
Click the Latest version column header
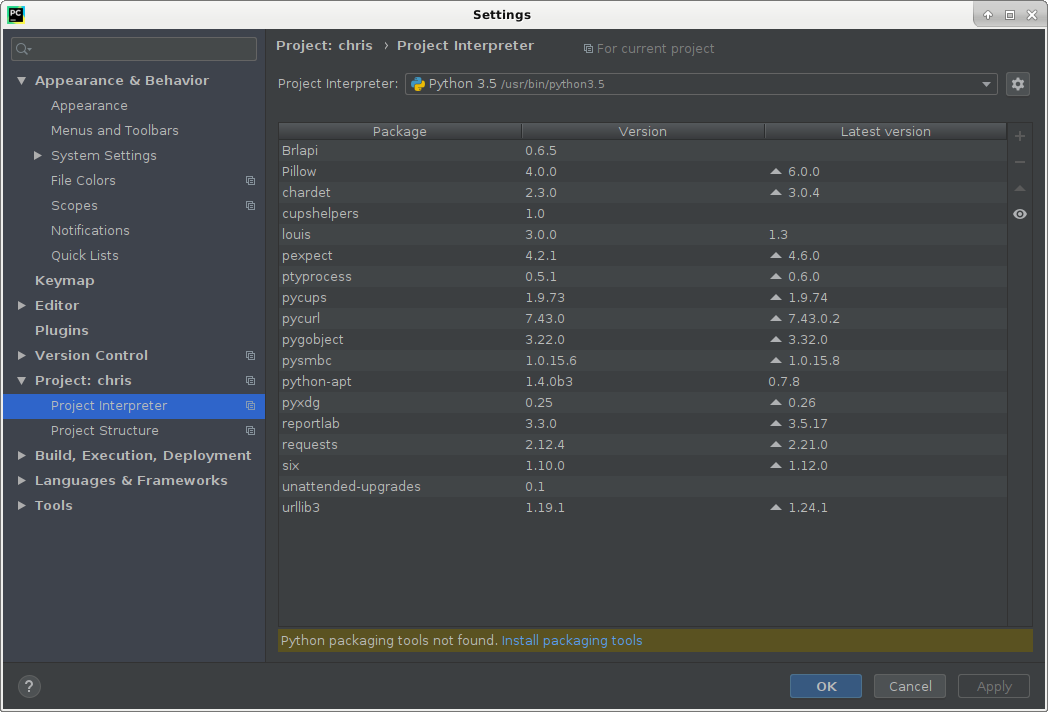click(x=886, y=132)
